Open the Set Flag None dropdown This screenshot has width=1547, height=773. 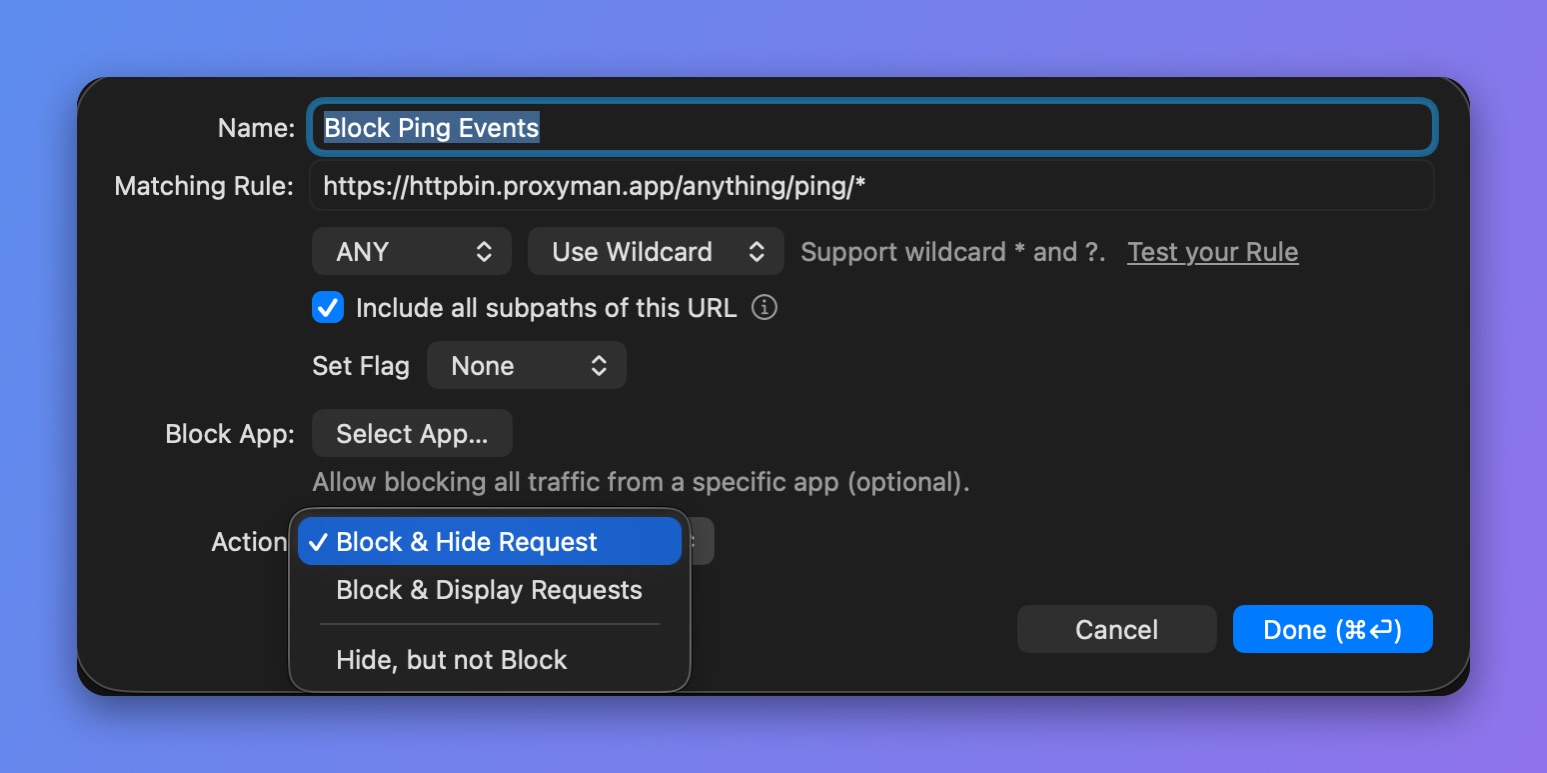point(527,366)
